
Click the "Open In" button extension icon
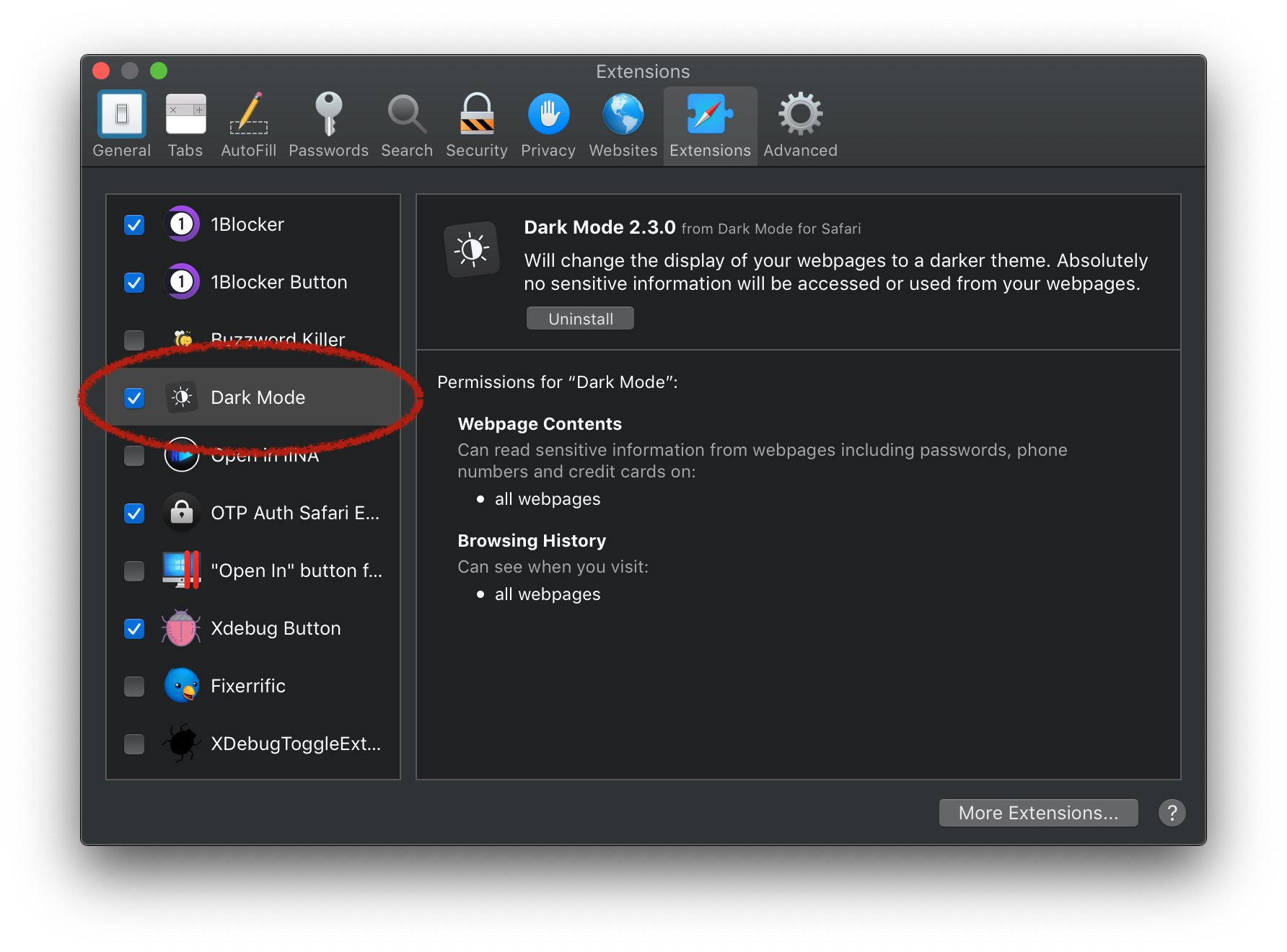(182, 570)
